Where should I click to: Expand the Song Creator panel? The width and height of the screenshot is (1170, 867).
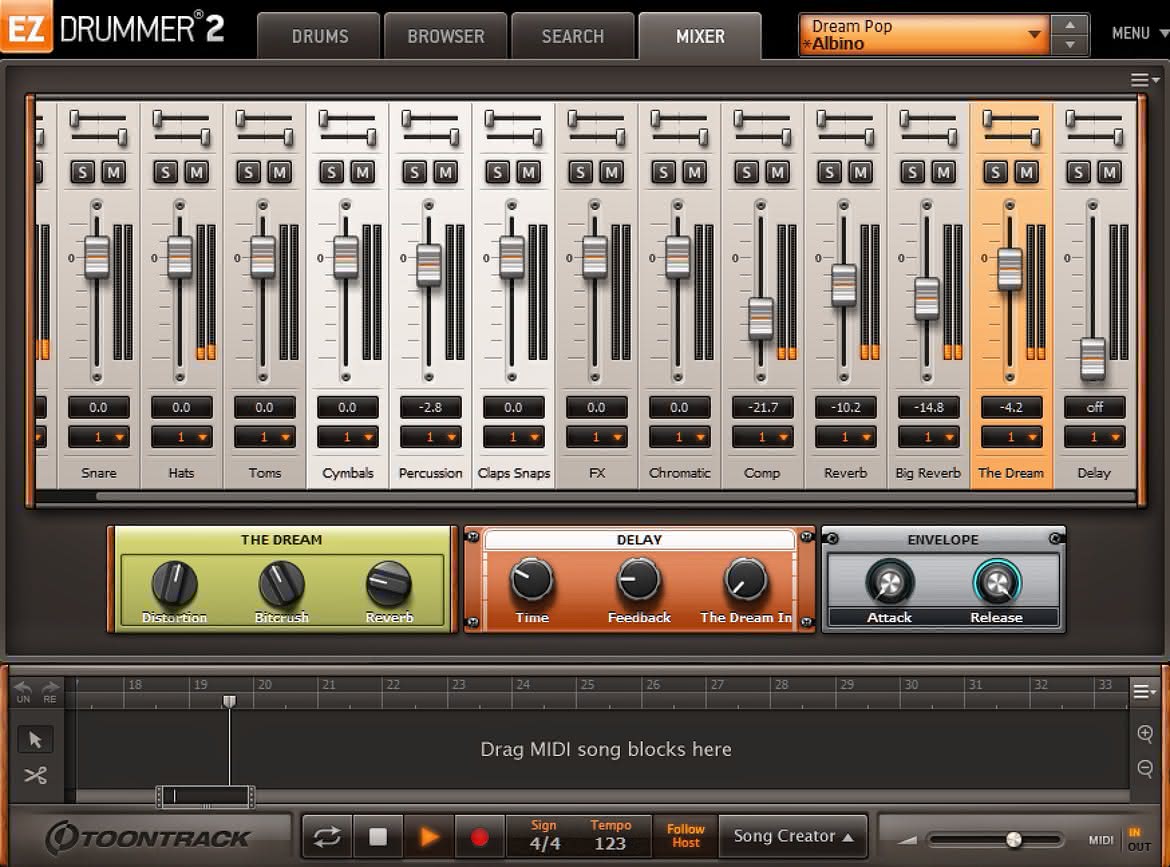point(793,836)
